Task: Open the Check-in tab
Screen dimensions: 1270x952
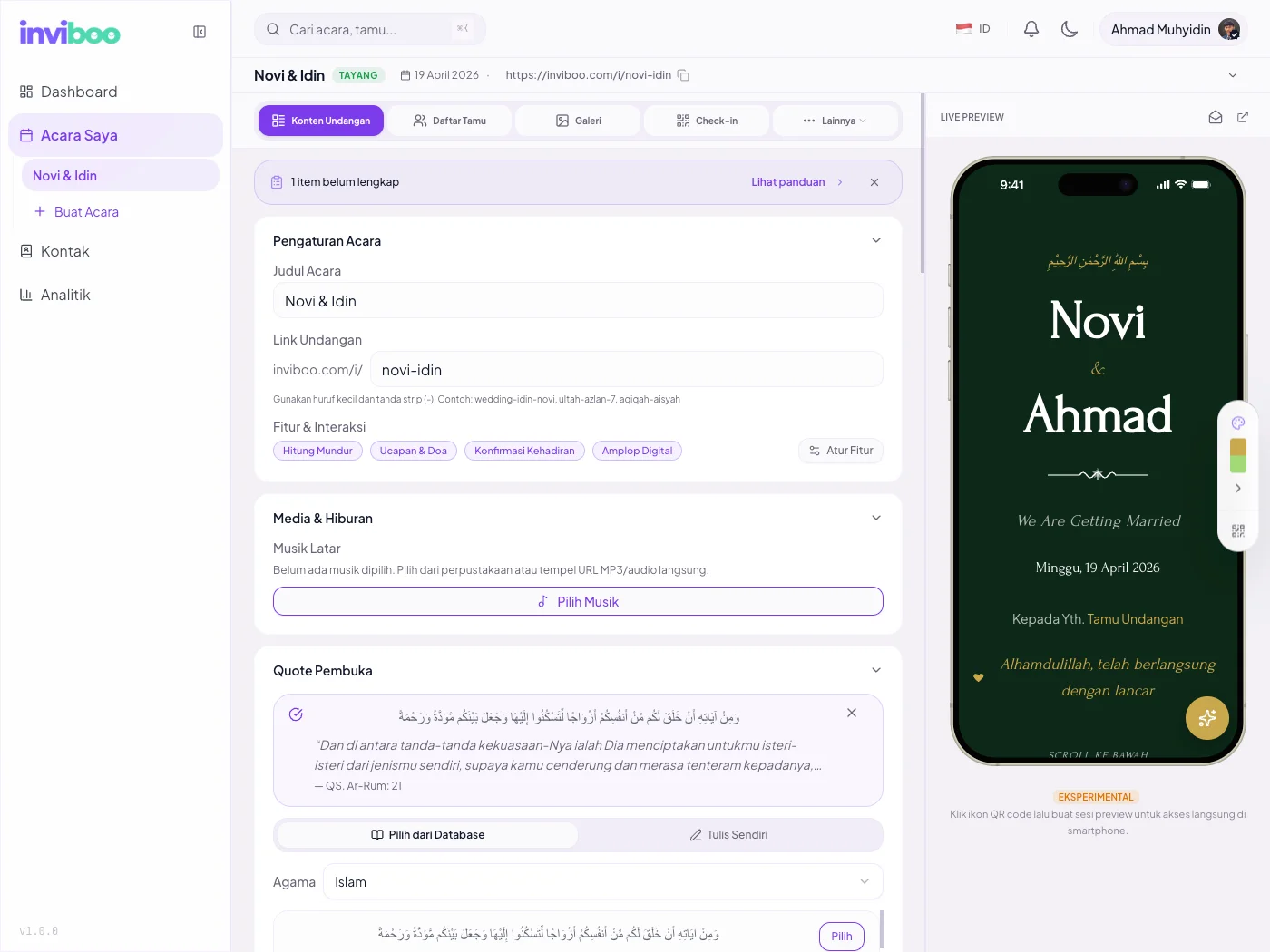Action: pos(707,121)
